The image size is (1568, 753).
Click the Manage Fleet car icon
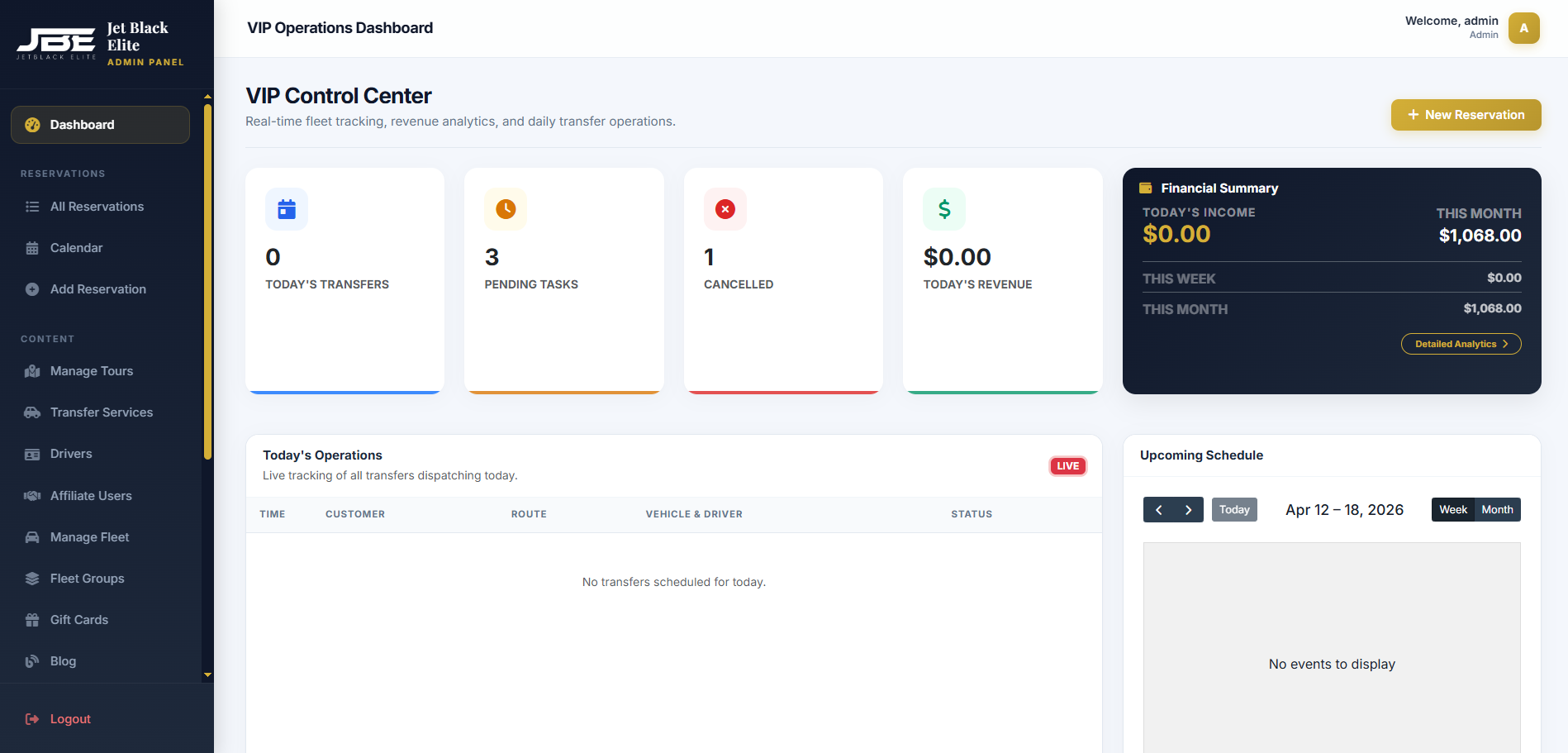click(32, 537)
